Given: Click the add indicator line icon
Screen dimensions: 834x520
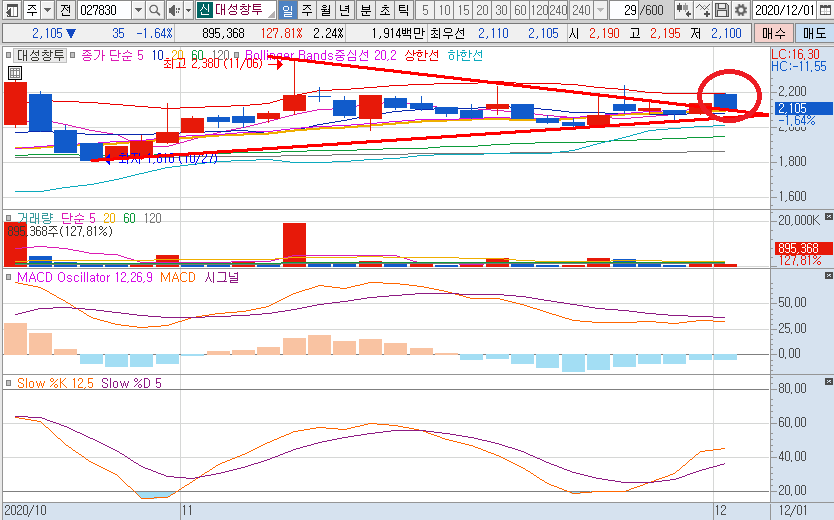Looking at the screenshot, I should (703, 10).
